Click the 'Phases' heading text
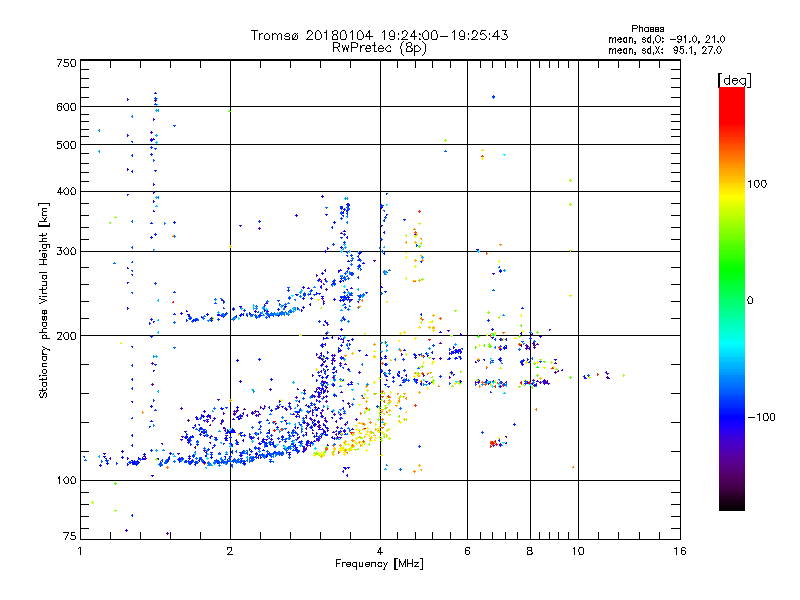 point(647,29)
